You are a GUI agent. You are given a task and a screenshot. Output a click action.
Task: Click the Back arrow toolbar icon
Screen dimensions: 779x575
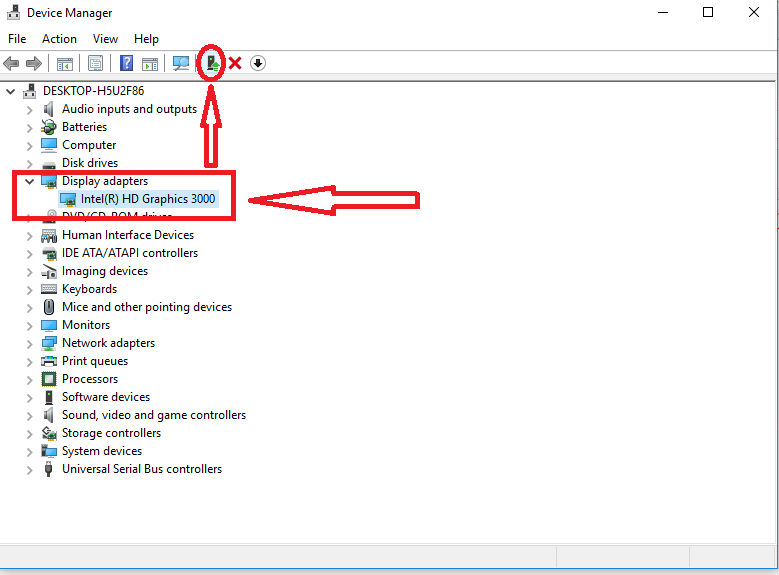tap(11, 63)
